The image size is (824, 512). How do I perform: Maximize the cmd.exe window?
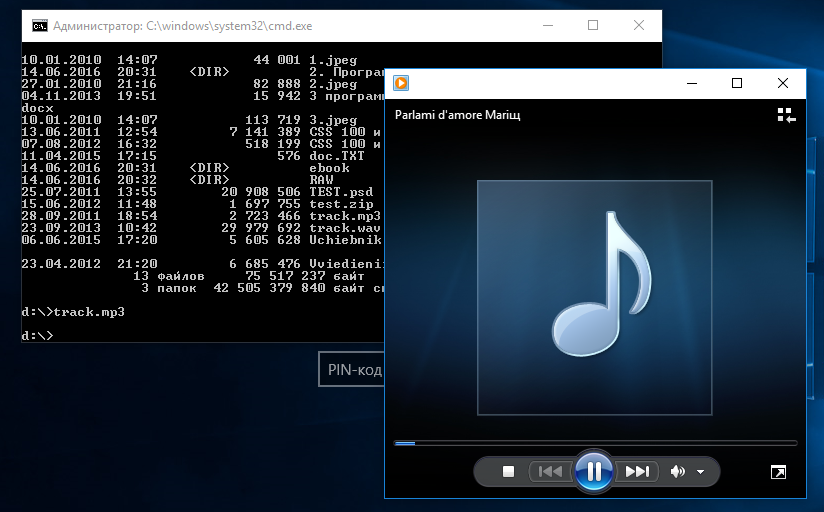(x=593, y=25)
